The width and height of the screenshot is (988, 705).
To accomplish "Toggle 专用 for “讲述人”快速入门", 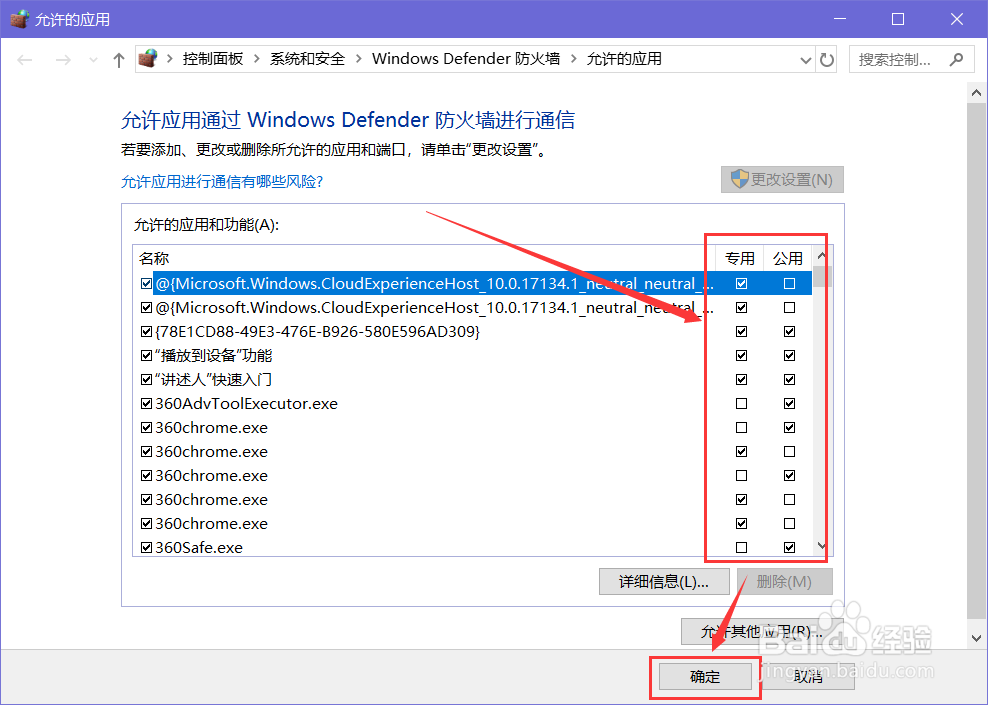I will click(742, 379).
